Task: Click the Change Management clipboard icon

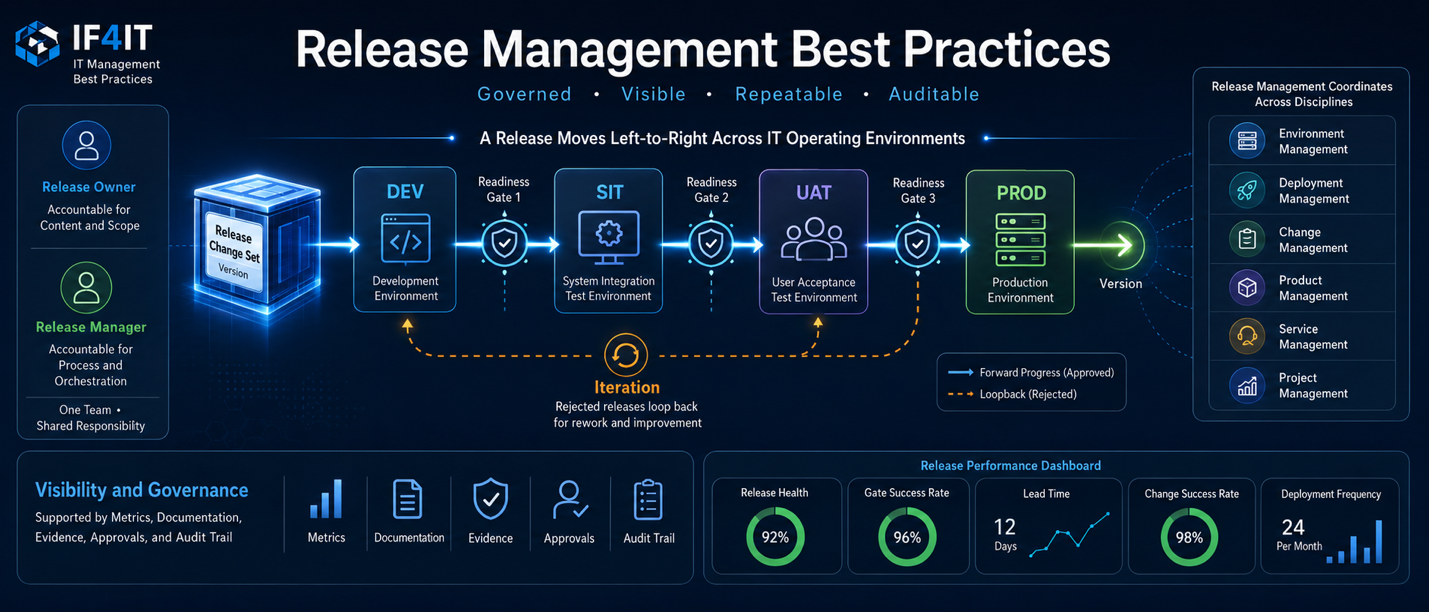Action: (x=1247, y=239)
